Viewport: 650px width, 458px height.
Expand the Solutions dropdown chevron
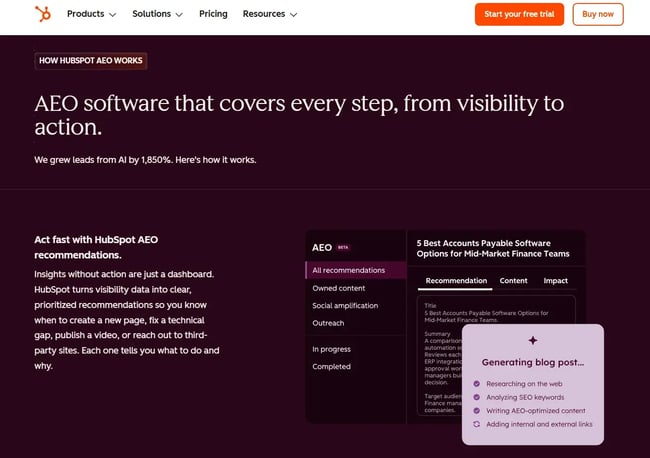point(179,15)
